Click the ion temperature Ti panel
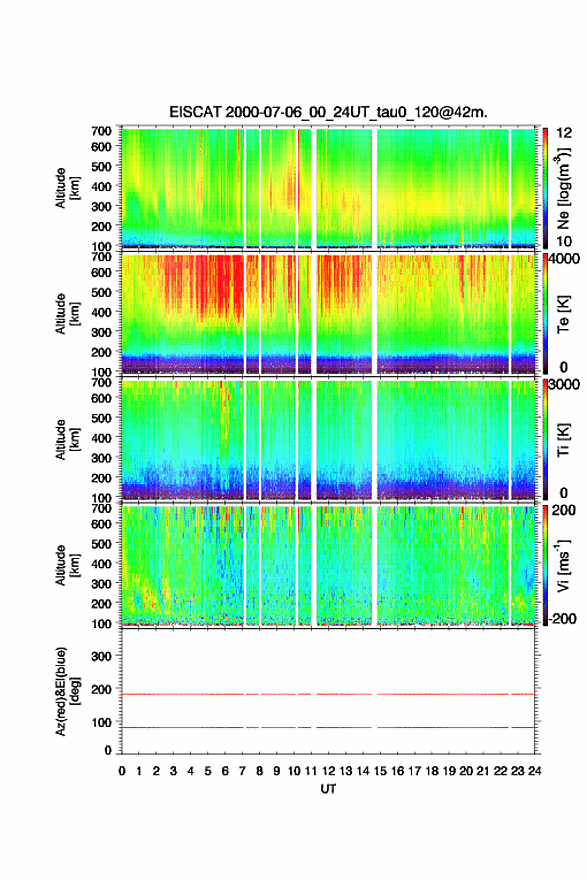Image resolution: width=587 pixels, height=880 pixels. pos(328,439)
